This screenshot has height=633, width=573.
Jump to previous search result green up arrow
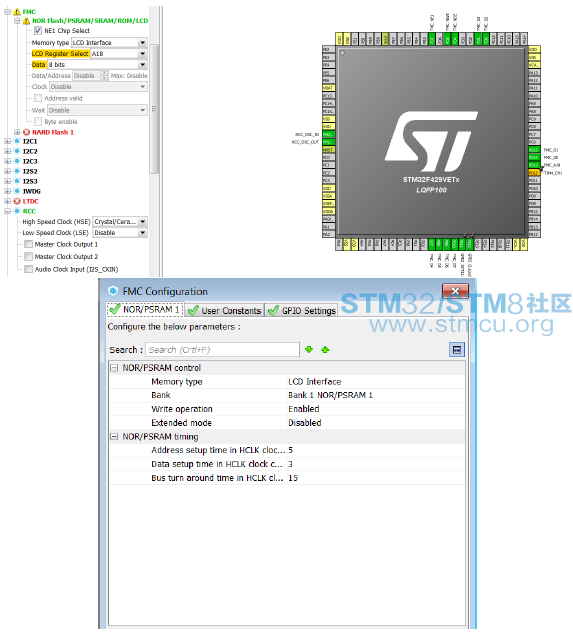(325, 350)
